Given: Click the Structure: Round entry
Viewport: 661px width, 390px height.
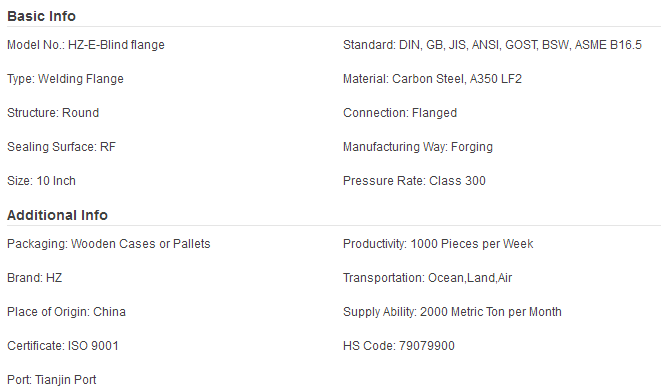Looking at the screenshot, I should coord(53,113).
